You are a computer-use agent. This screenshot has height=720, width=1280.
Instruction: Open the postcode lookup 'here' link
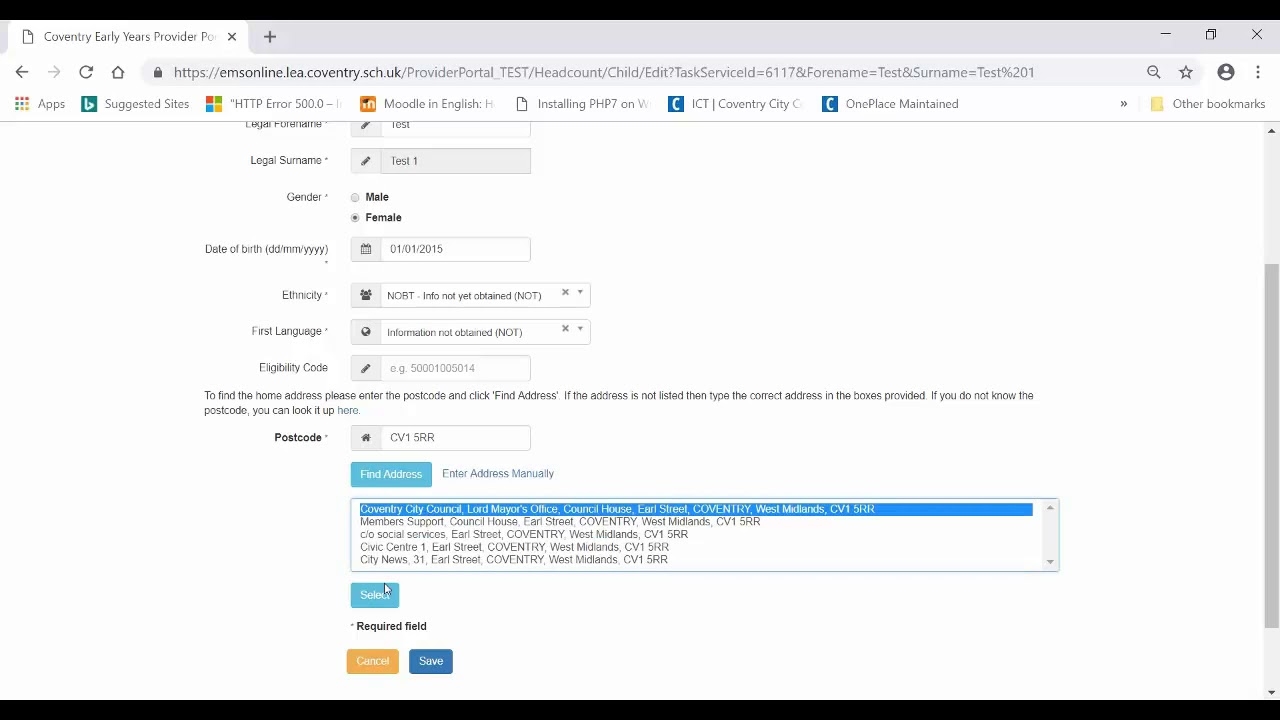click(347, 410)
